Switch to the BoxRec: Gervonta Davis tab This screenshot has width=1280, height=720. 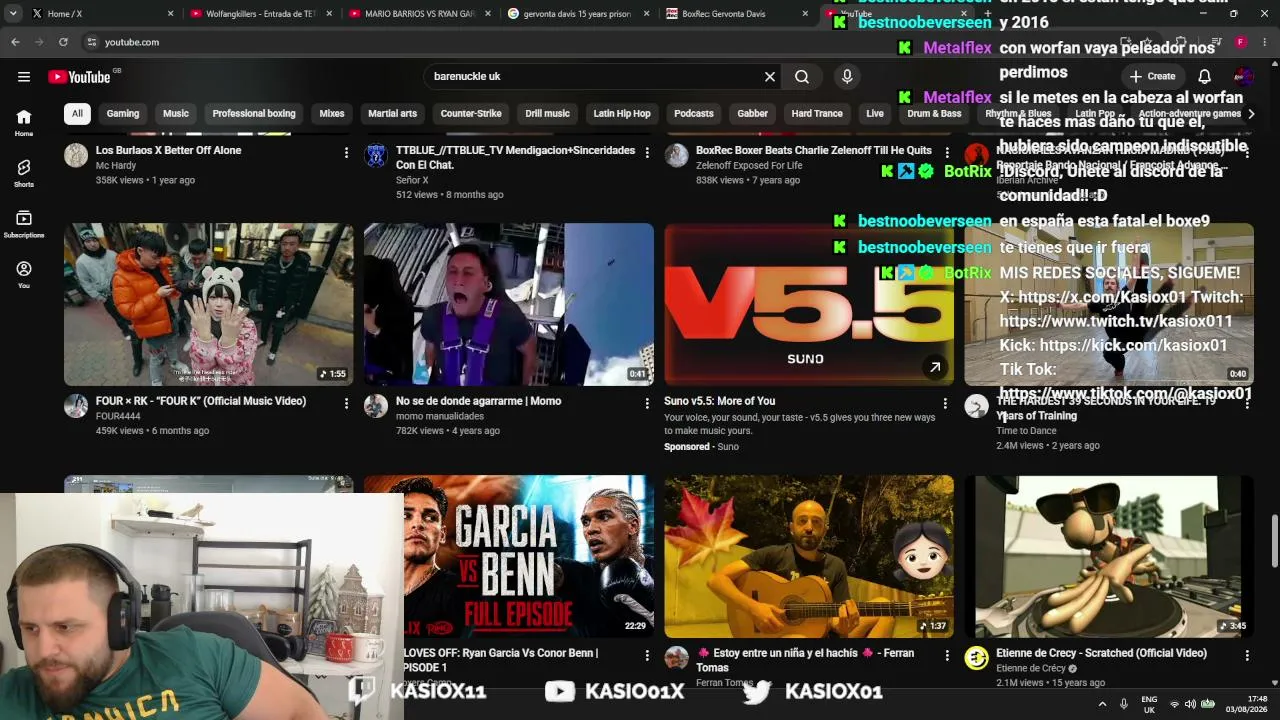pos(737,14)
